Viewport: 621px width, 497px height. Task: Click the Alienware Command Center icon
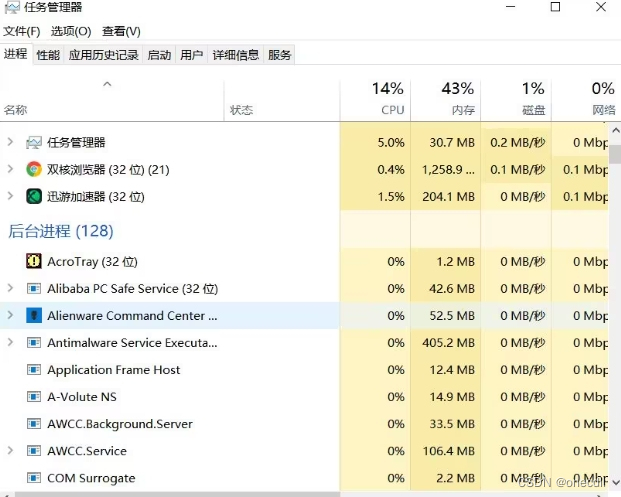[34, 316]
